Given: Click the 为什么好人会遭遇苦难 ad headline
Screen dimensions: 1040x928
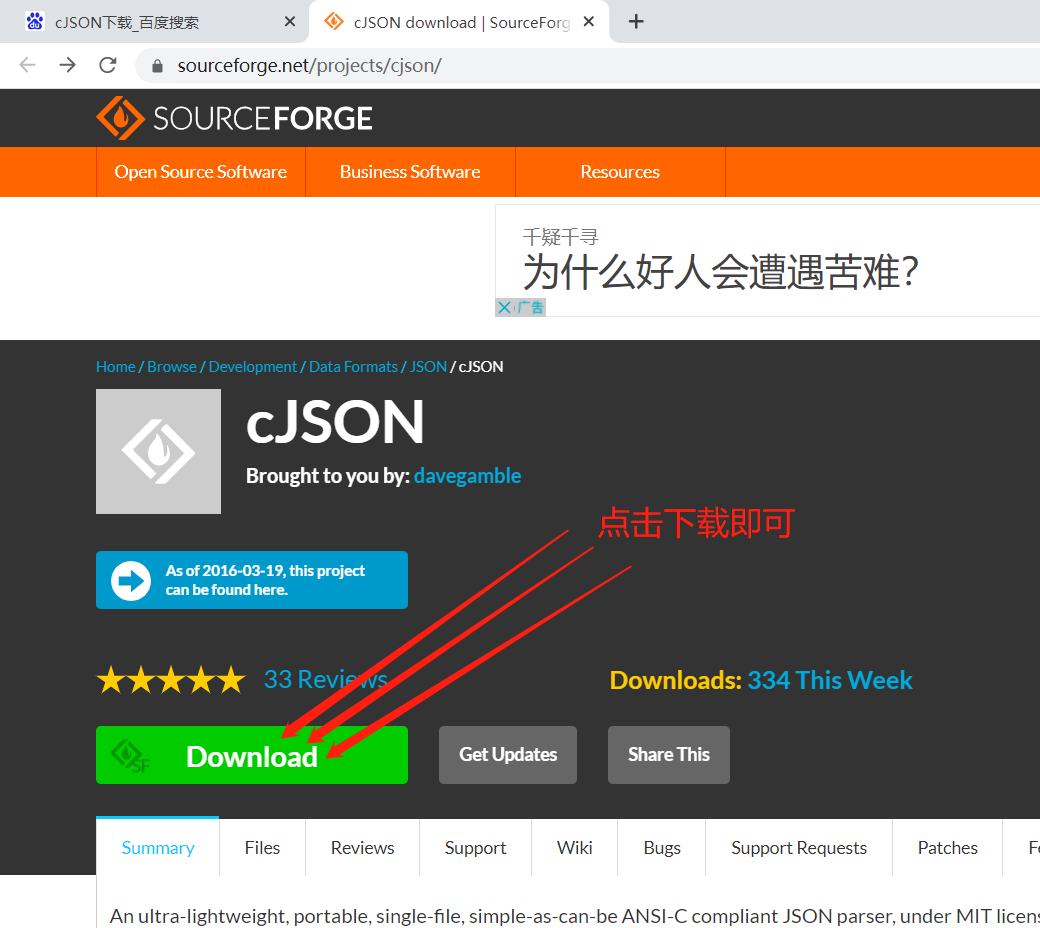Looking at the screenshot, I should (x=720, y=272).
